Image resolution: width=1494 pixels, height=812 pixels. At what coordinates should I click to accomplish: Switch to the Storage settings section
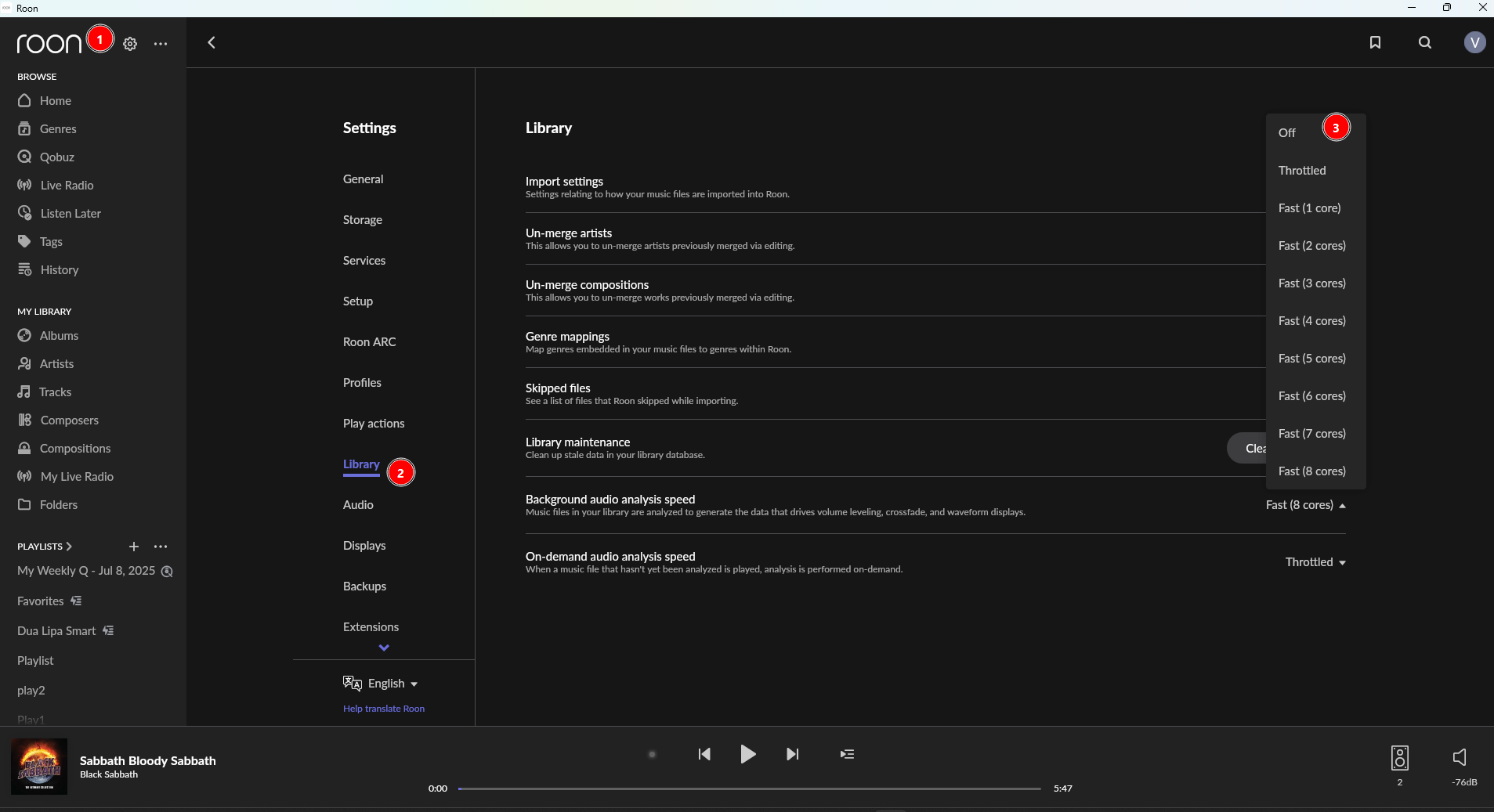pyautogui.click(x=363, y=220)
